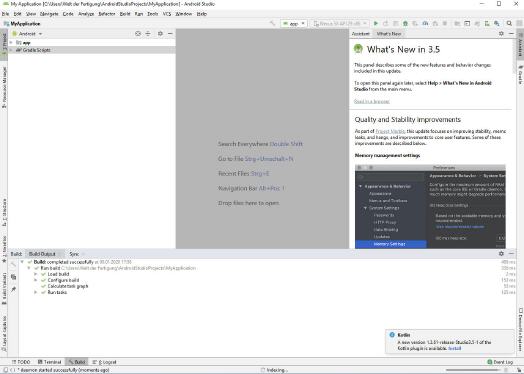This screenshot has height=374, width=524.
Task: Open the Android project view dropdown
Action: coord(27,34)
